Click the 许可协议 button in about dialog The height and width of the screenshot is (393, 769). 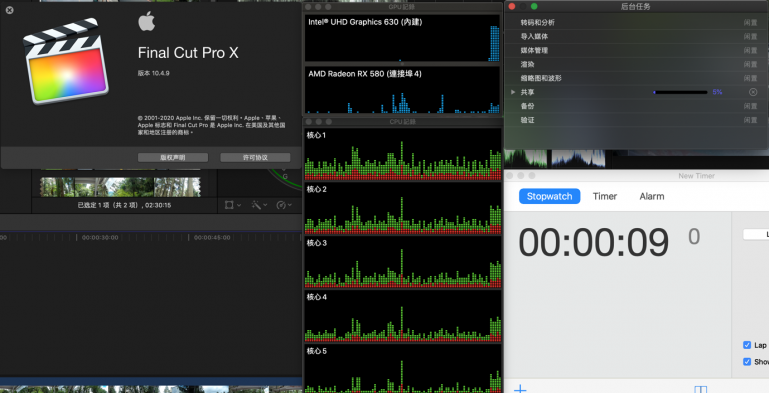coord(255,157)
